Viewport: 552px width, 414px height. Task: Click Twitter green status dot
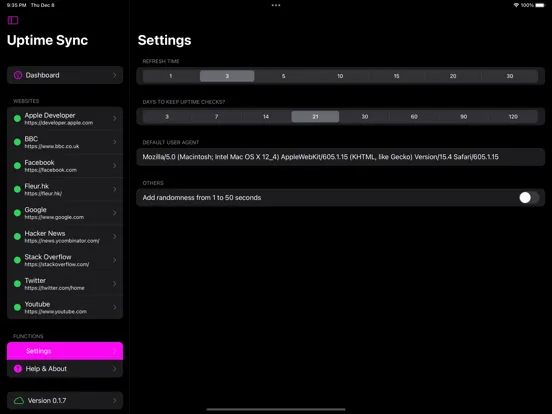pos(17,284)
